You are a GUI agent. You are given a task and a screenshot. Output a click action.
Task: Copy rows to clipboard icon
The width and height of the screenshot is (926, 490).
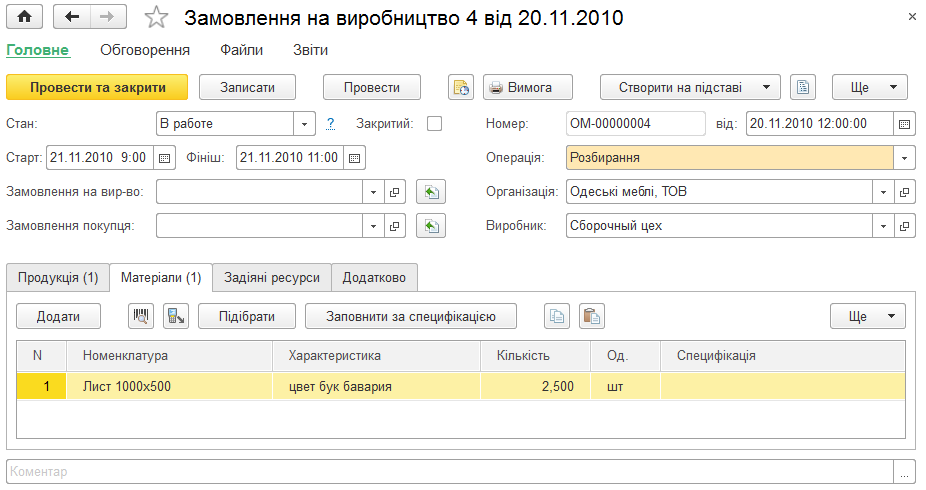(x=557, y=316)
